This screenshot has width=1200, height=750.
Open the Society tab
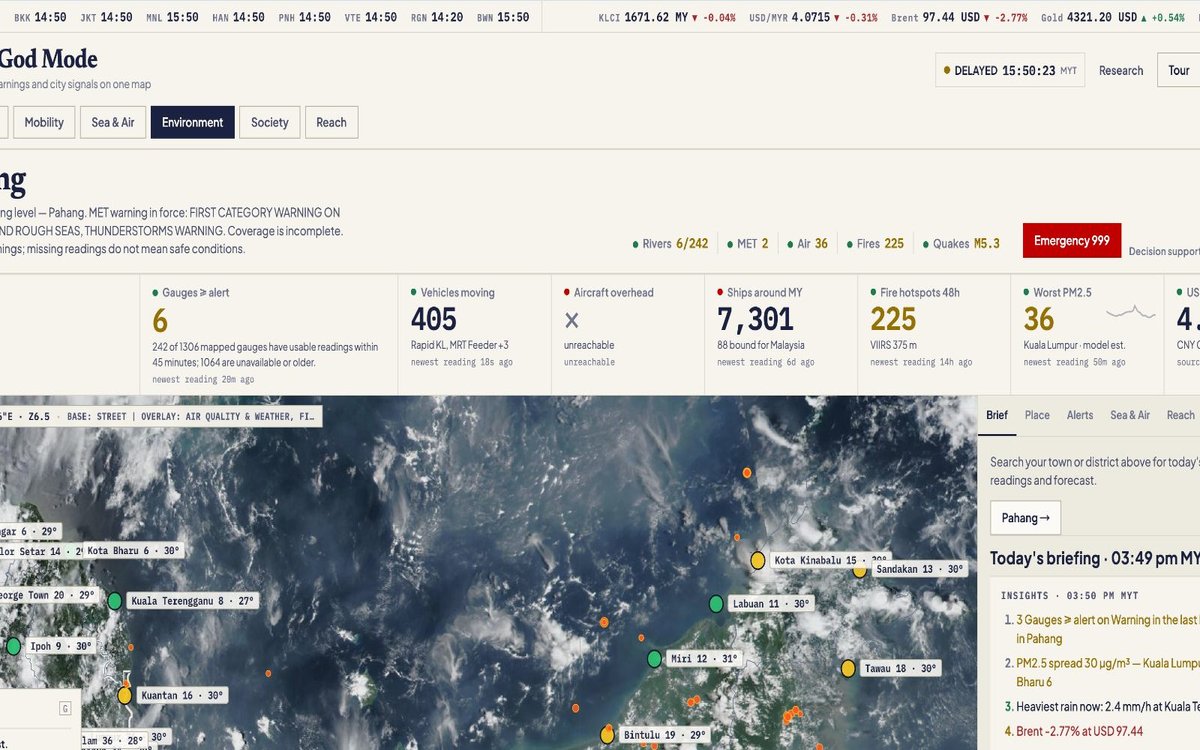coord(270,122)
